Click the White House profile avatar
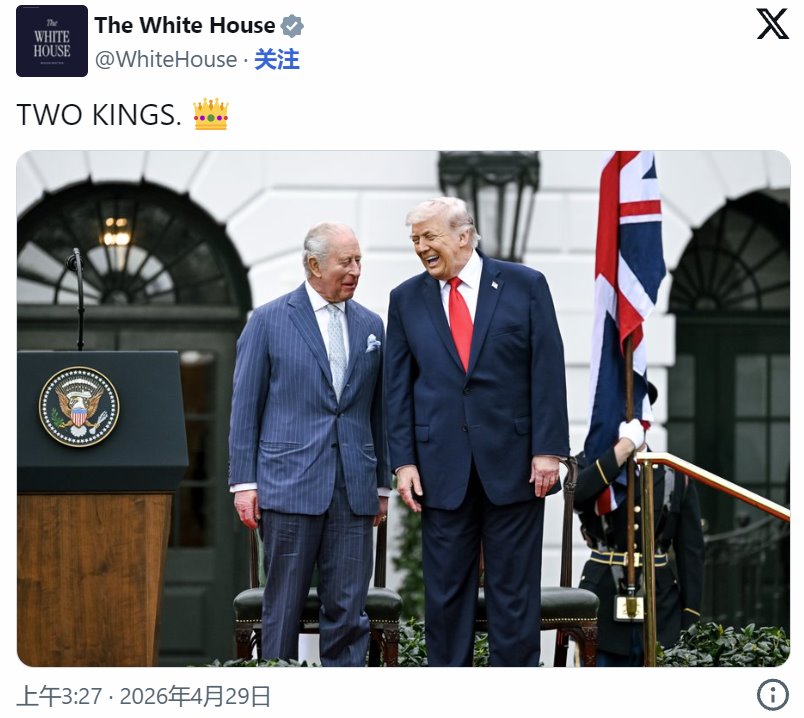The image size is (804, 718). 52,41
